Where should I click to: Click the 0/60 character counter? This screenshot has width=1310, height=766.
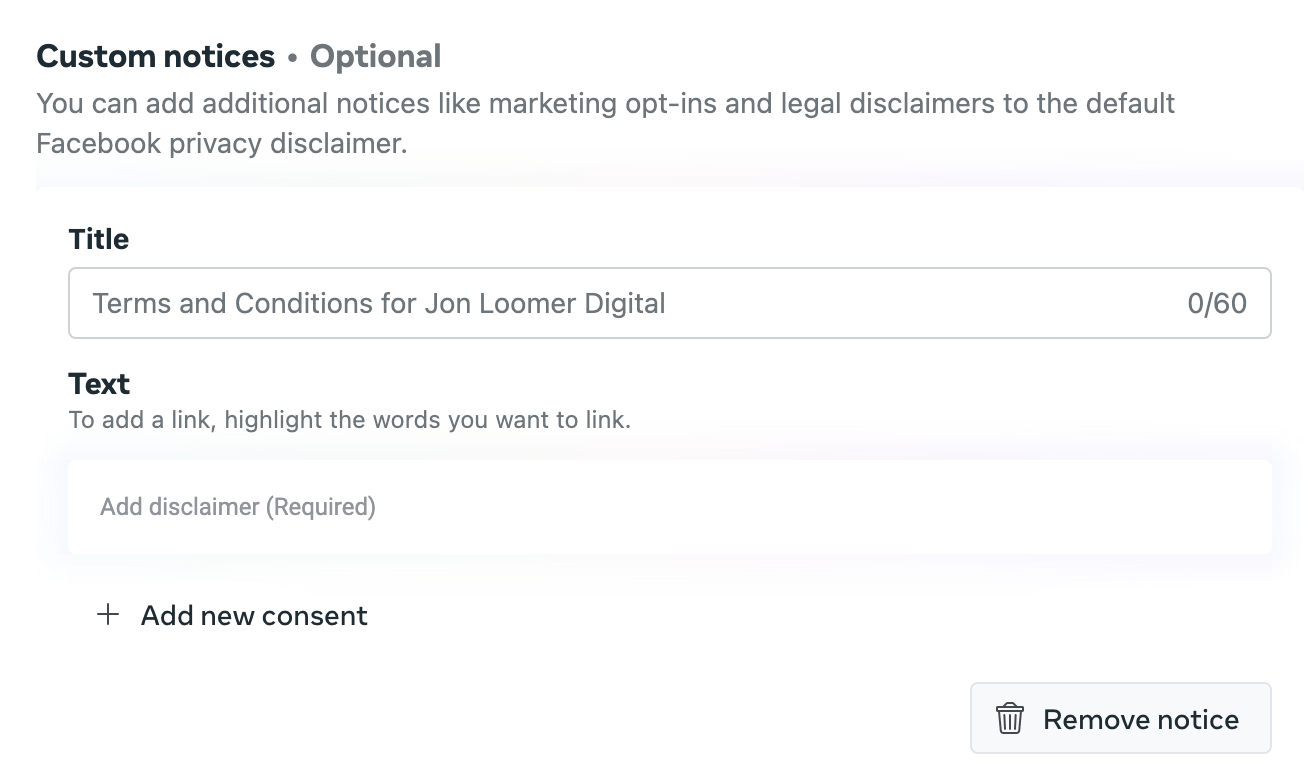tap(1217, 303)
